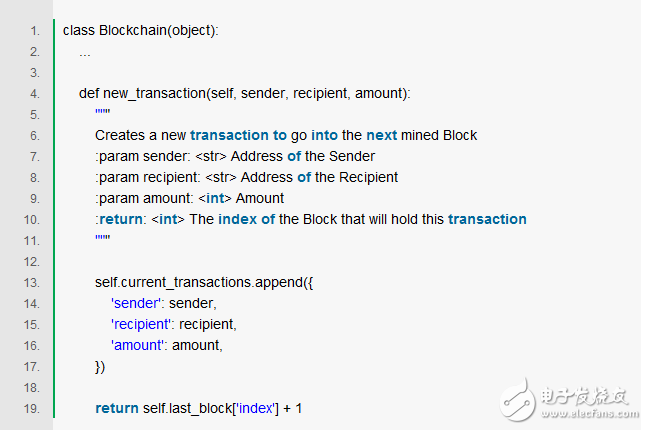Click the ellipsis on line 2
The image size is (647, 430).
[85, 51]
